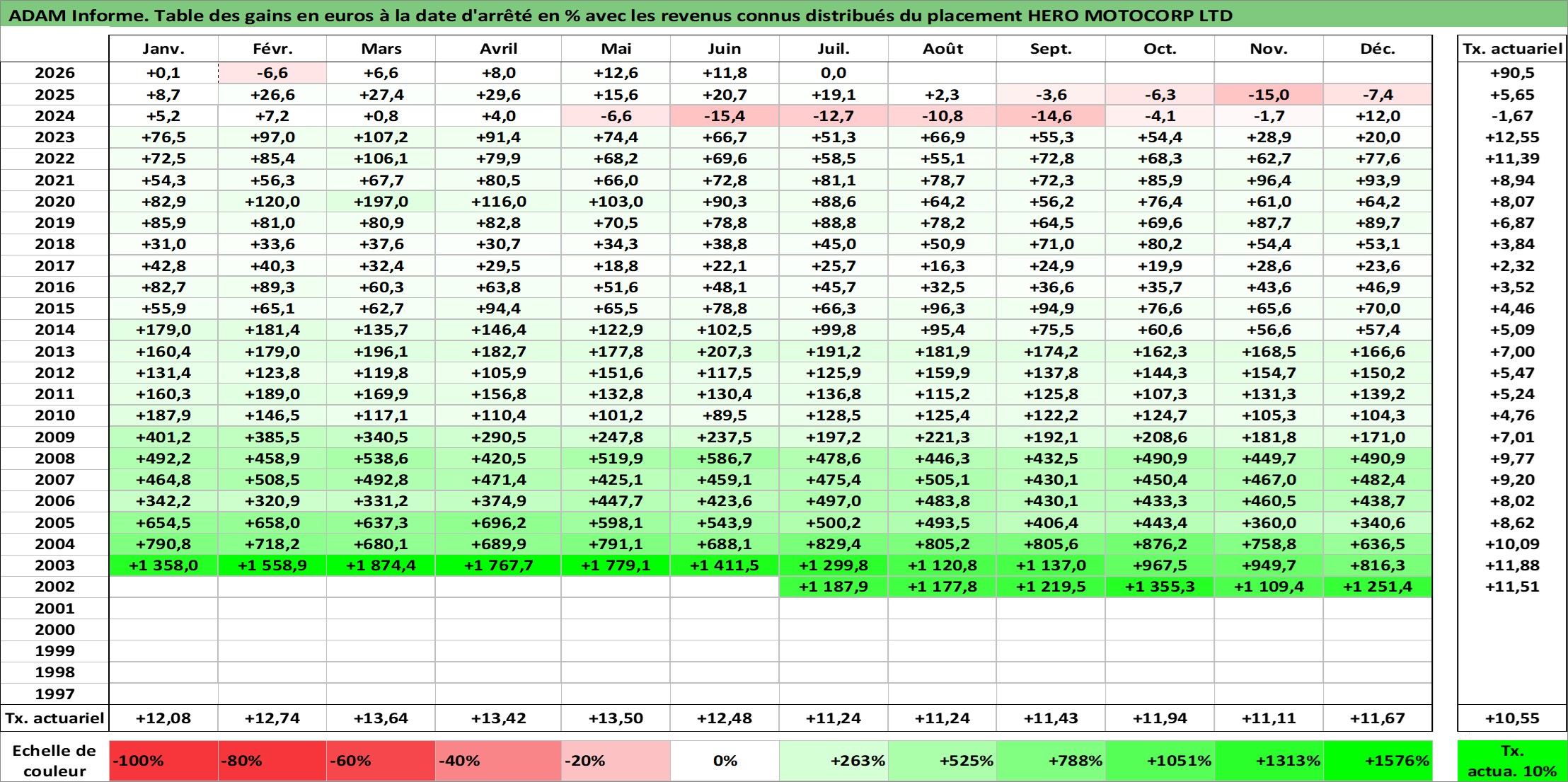Select the +1 874,4 cell for March 2003

[x=381, y=565]
